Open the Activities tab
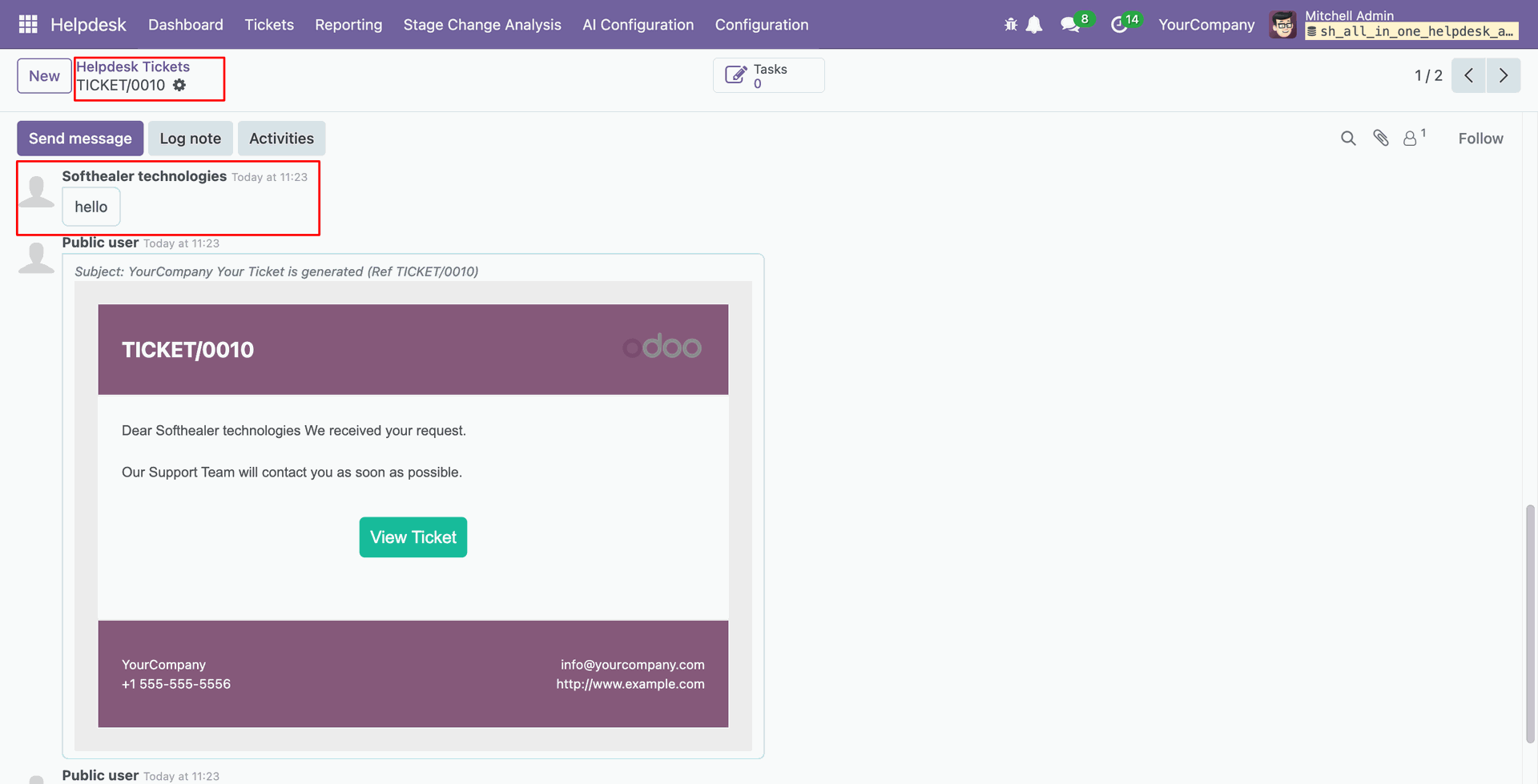 [x=281, y=139]
